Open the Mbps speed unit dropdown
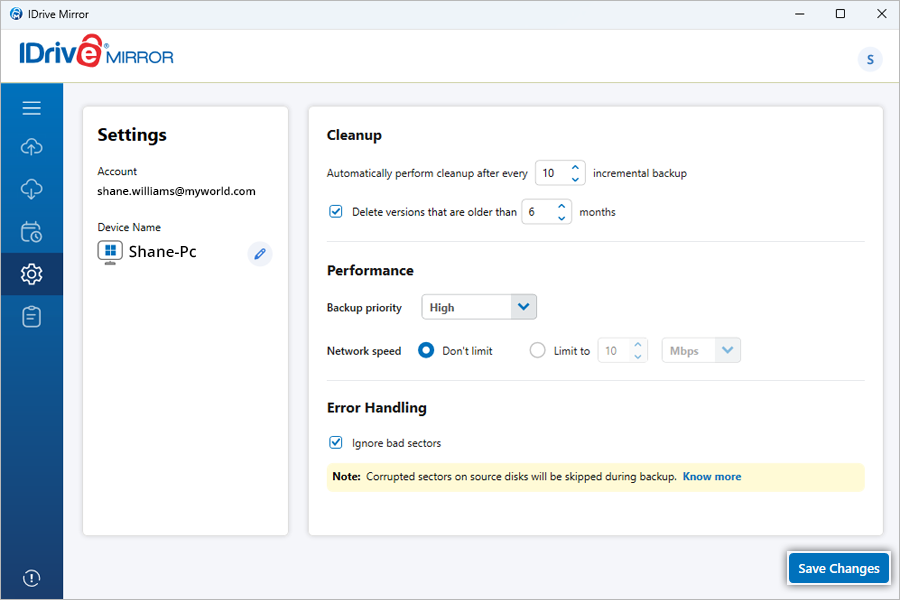Viewport: 900px width, 600px height. click(701, 351)
